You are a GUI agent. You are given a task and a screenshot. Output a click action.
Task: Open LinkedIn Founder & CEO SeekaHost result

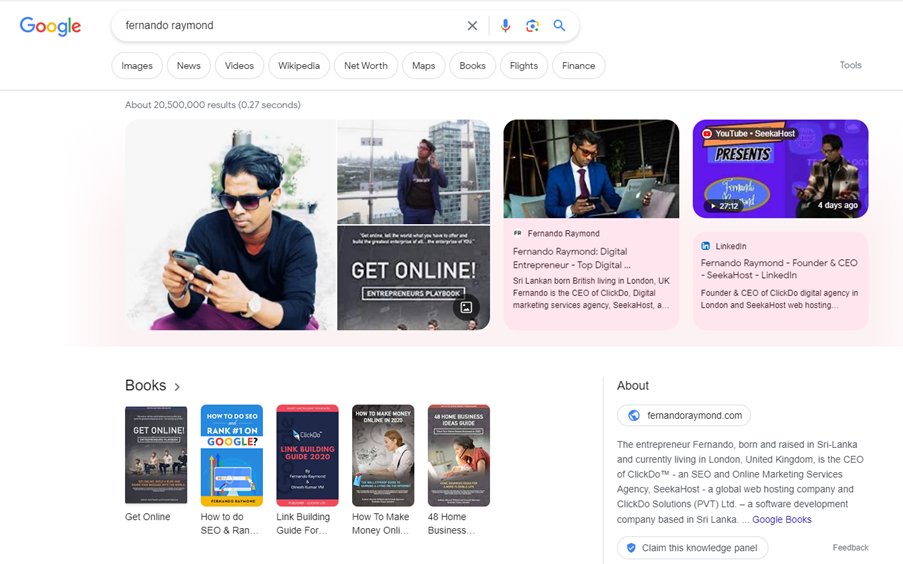pyautogui.click(x=779, y=269)
